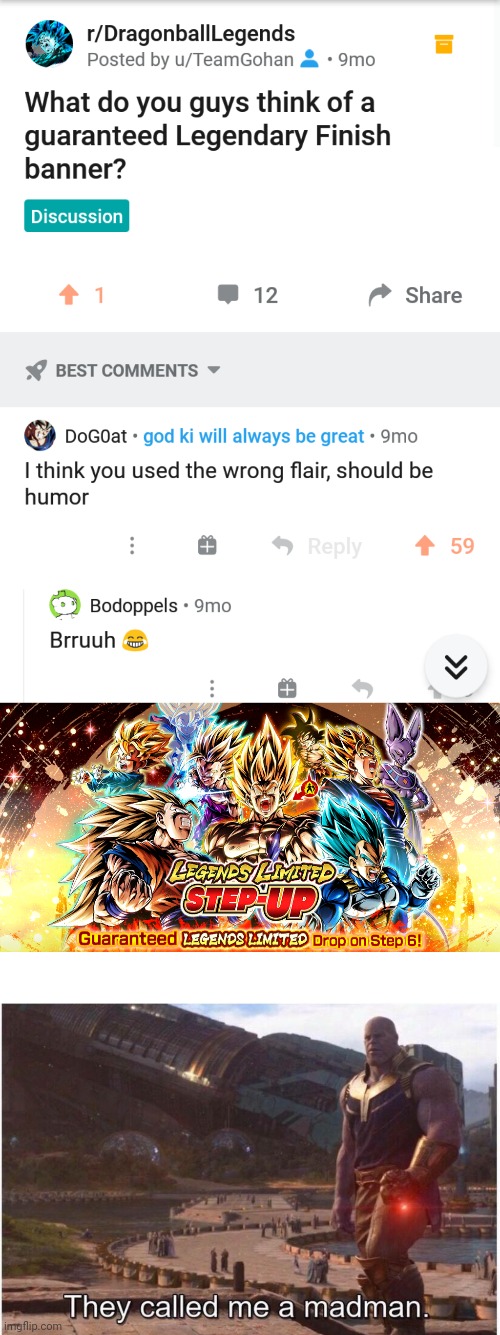The width and height of the screenshot is (500, 1335).
Task: Give an award to Bodoppels' comment
Action: click(x=287, y=688)
